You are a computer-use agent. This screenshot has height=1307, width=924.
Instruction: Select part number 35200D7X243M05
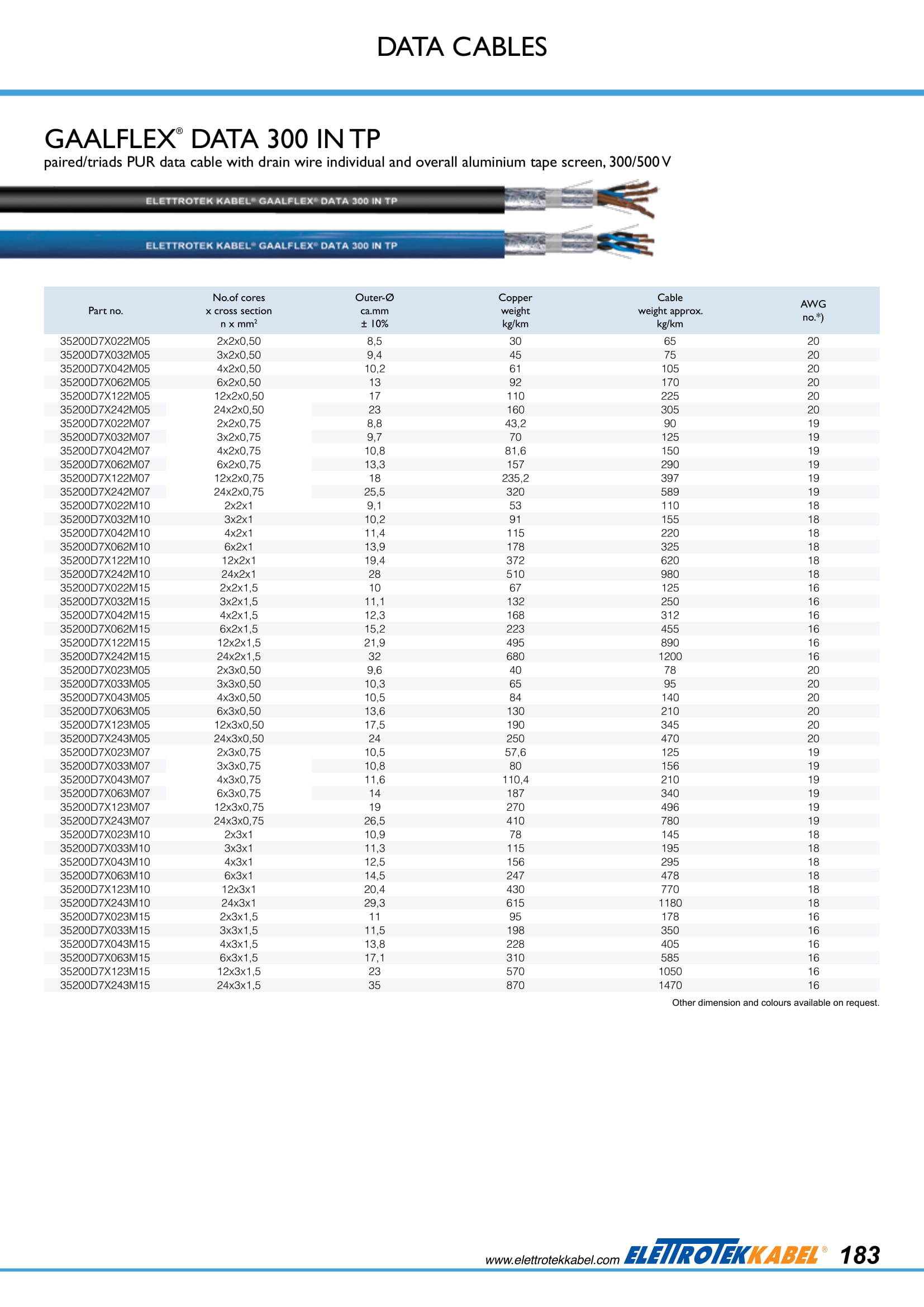pos(105,738)
